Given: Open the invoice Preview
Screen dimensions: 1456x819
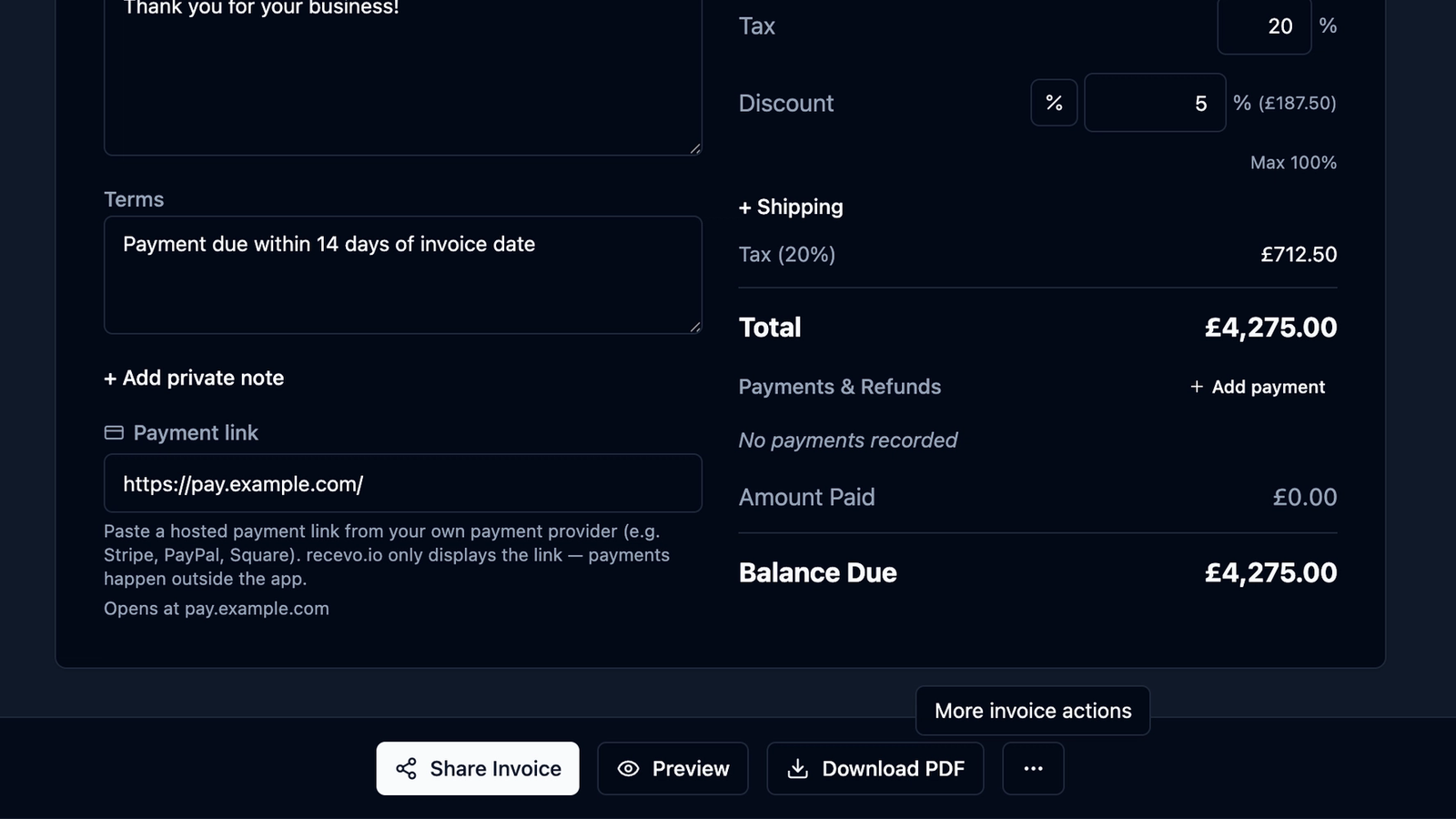Looking at the screenshot, I should 672,768.
